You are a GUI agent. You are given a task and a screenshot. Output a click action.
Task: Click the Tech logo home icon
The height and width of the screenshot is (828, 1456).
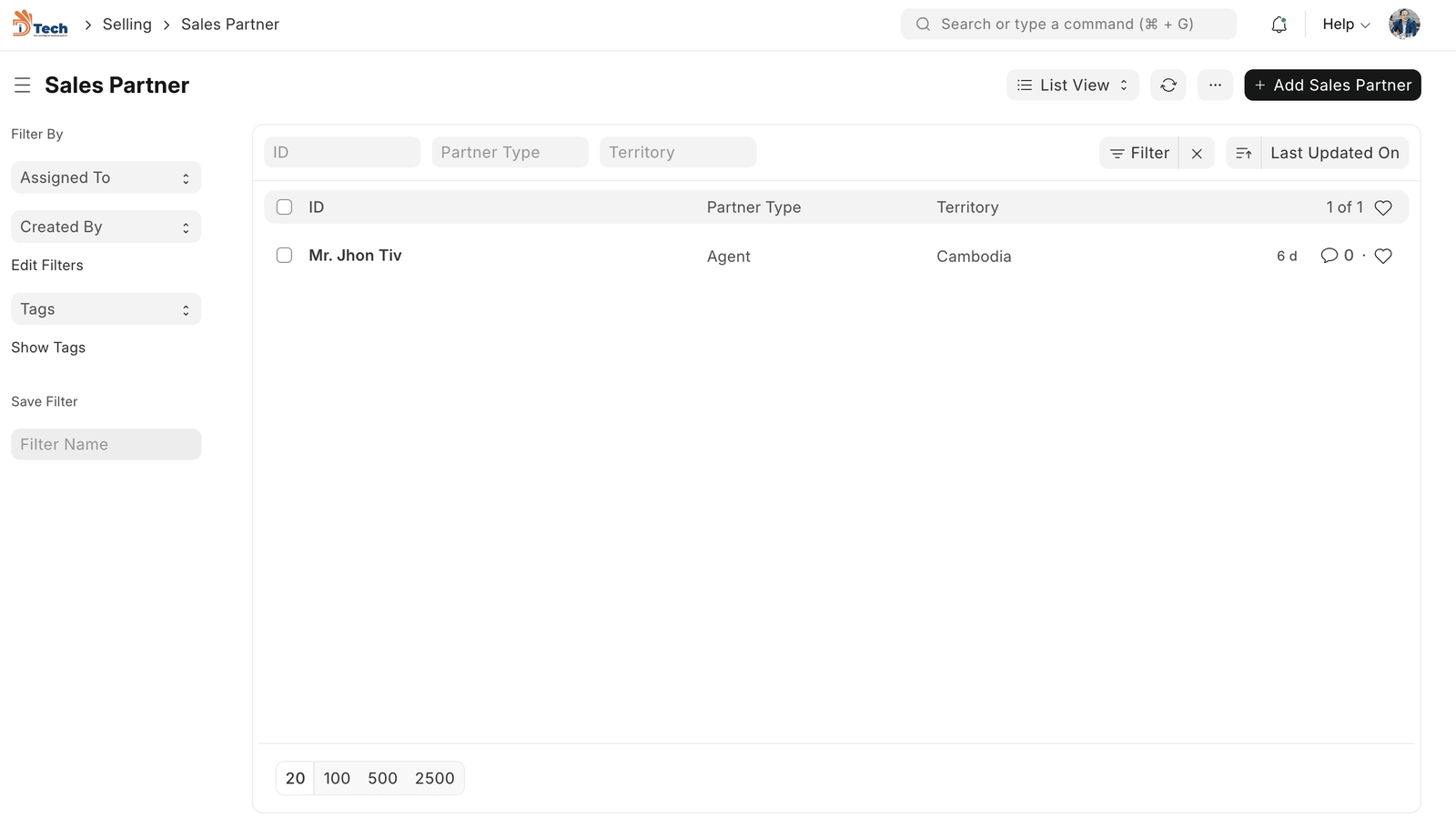(x=40, y=25)
